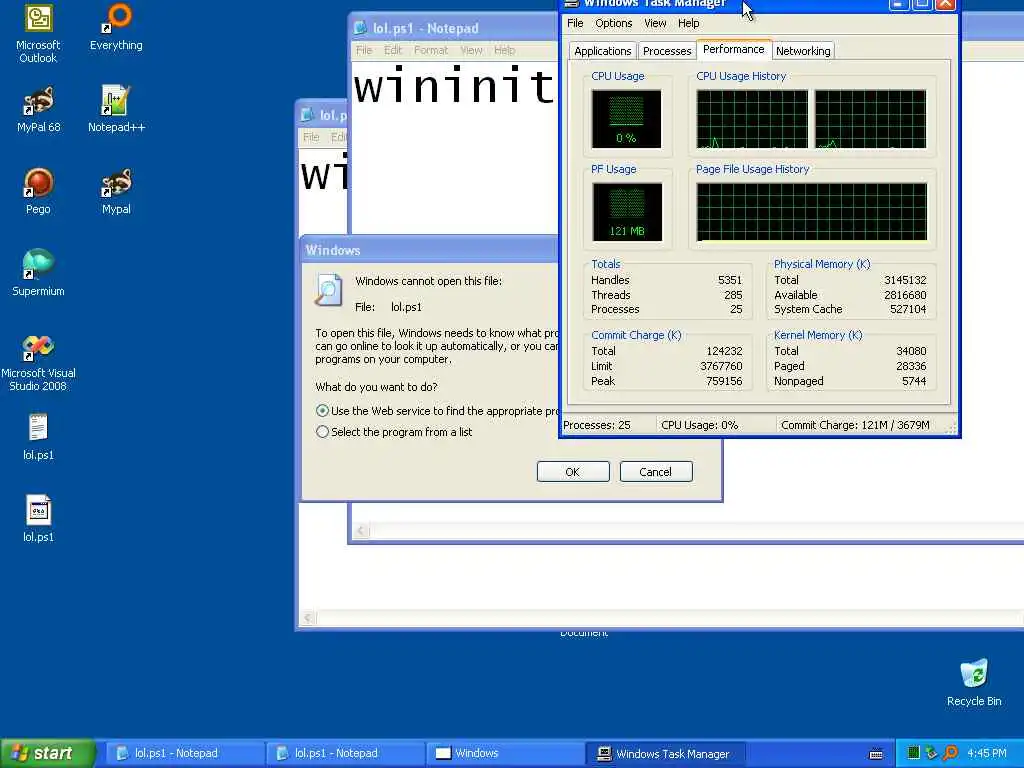Click the safely remove hardware tray icon
Screen dimensions: 1024x768
[932, 753]
